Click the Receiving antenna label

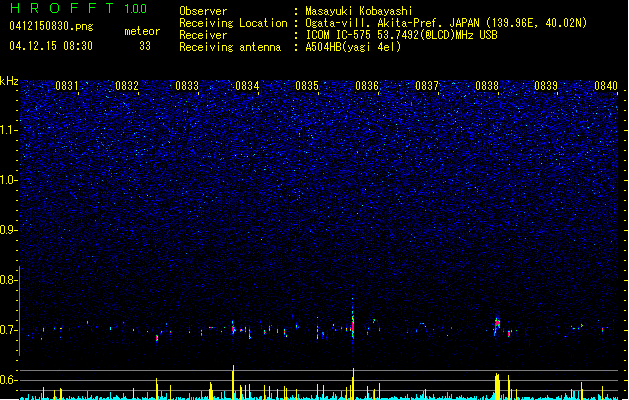point(230,47)
